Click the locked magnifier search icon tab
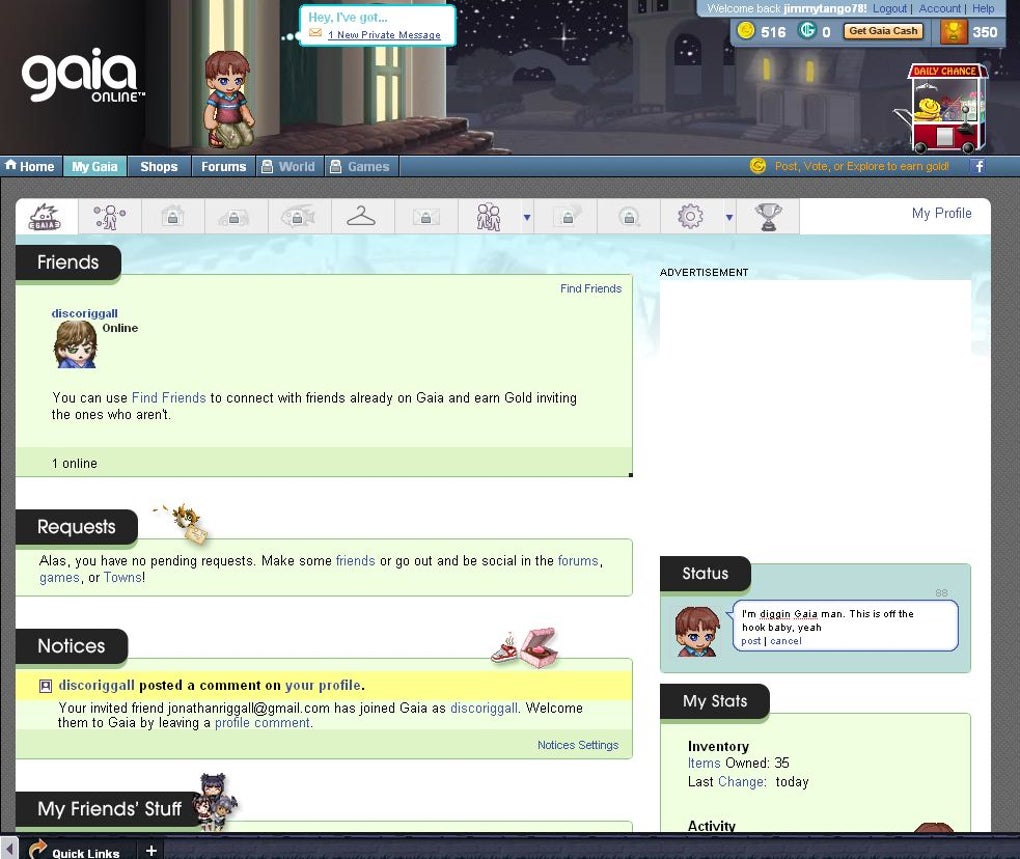 click(629, 217)
